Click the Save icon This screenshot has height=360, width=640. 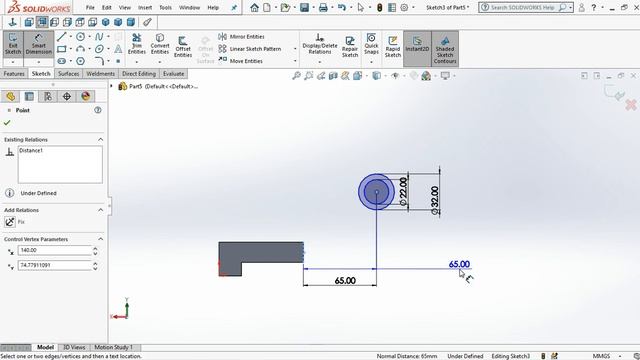[x=304, y=7]
